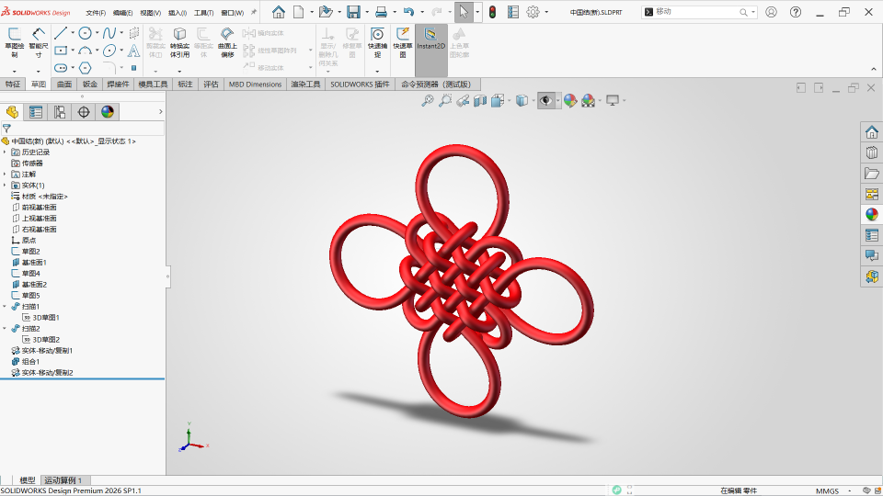Open dropdown arrow beside Line tool

point(73,33)
